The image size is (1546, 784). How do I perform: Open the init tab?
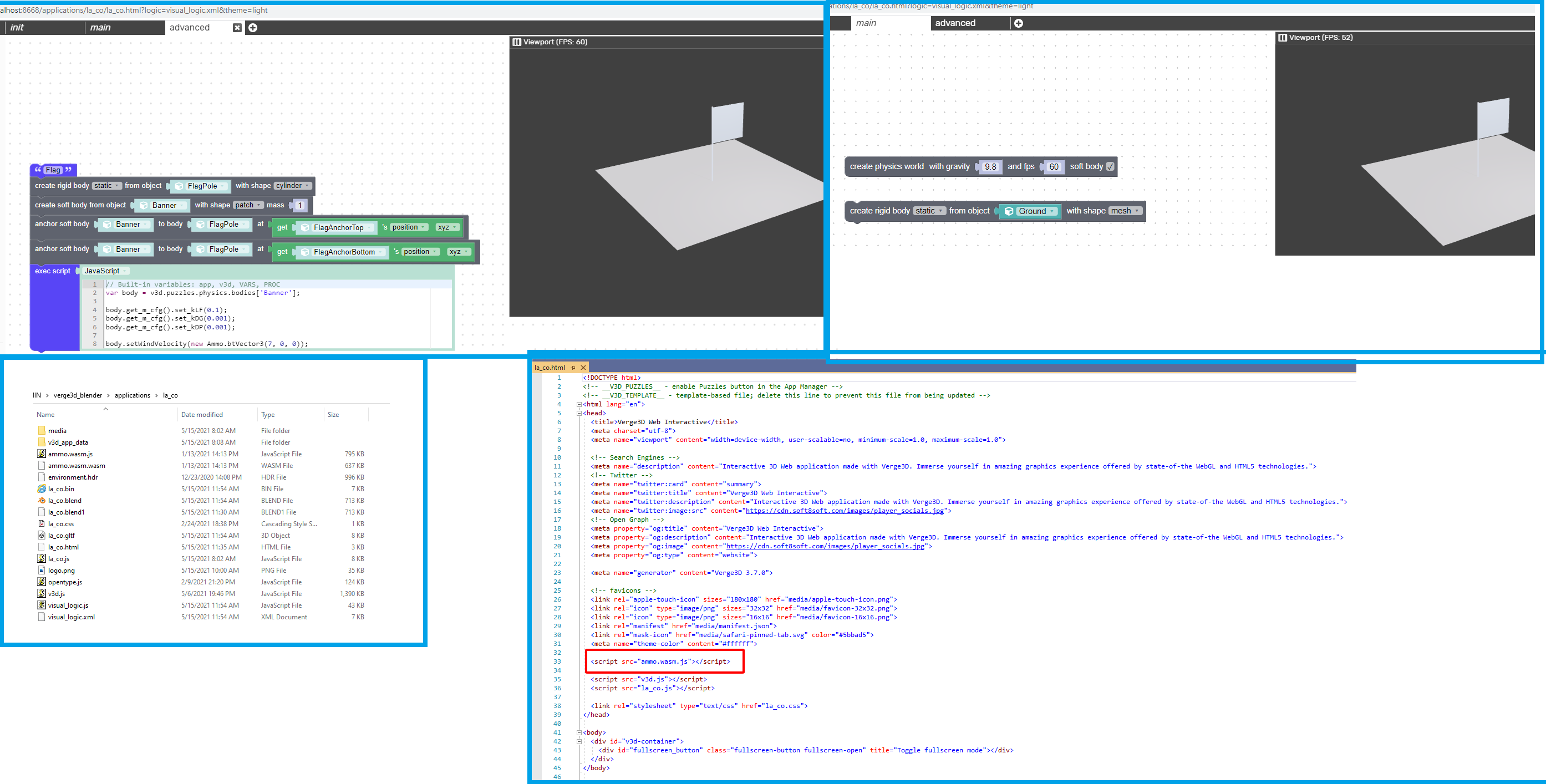coord(43,28)
